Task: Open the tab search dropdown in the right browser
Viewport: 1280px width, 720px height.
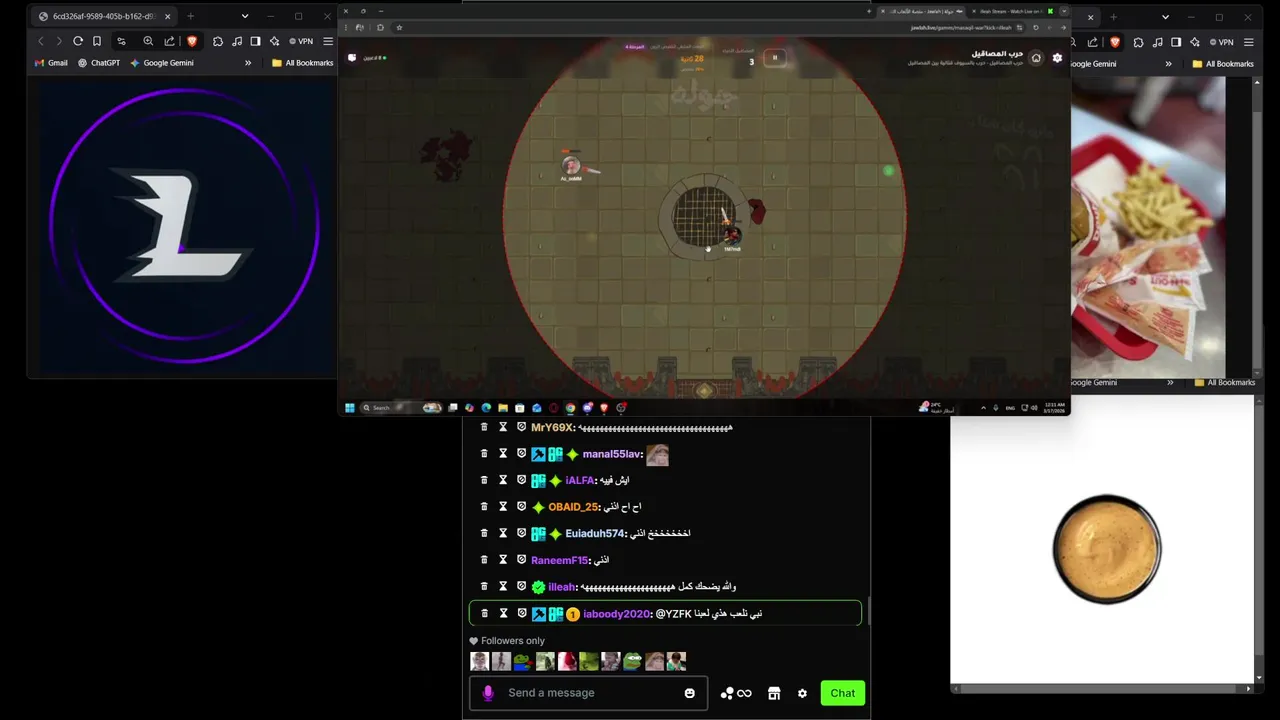Action: 1165,16
